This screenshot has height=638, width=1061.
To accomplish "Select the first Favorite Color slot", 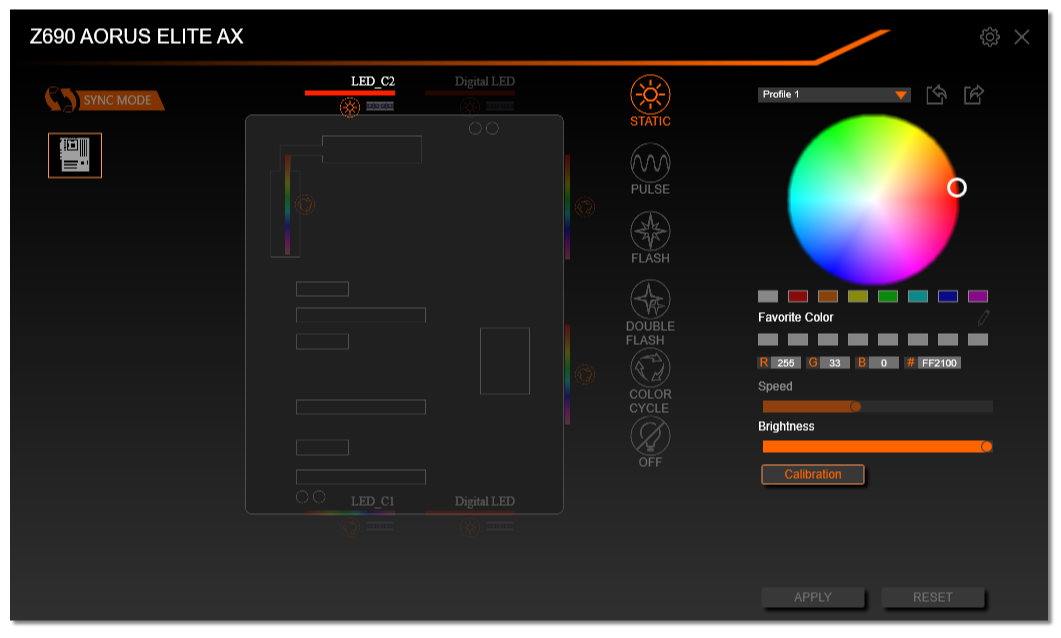I will click(x=767, y=339).
